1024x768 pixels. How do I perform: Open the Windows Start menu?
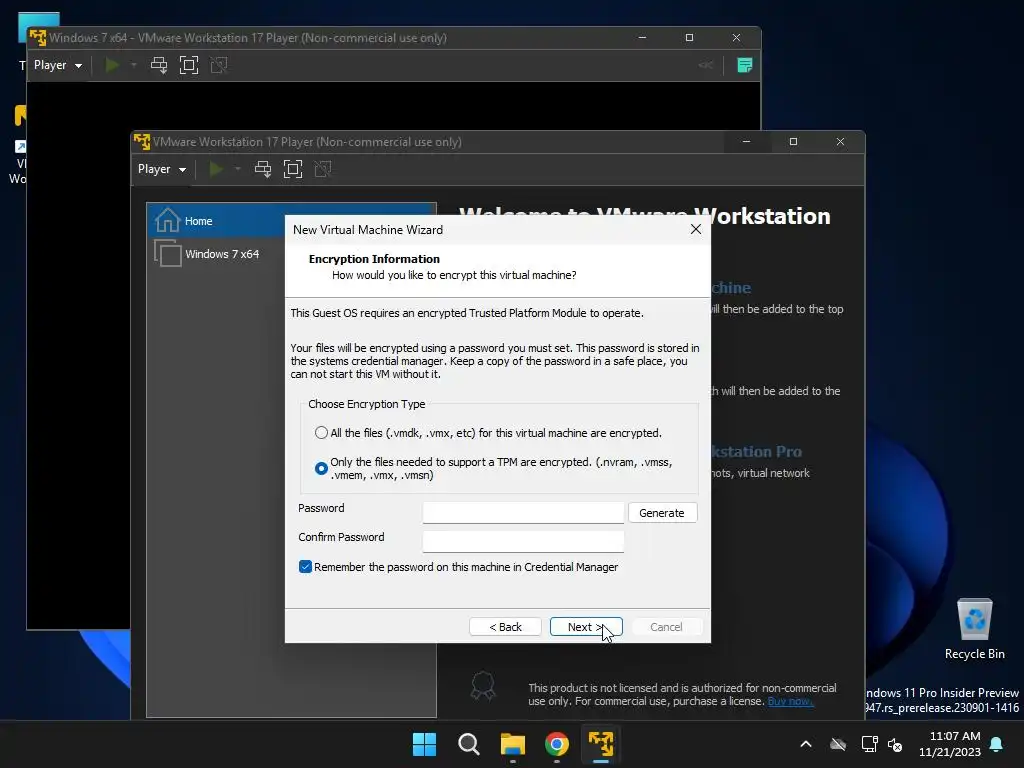tap(424, 744)
